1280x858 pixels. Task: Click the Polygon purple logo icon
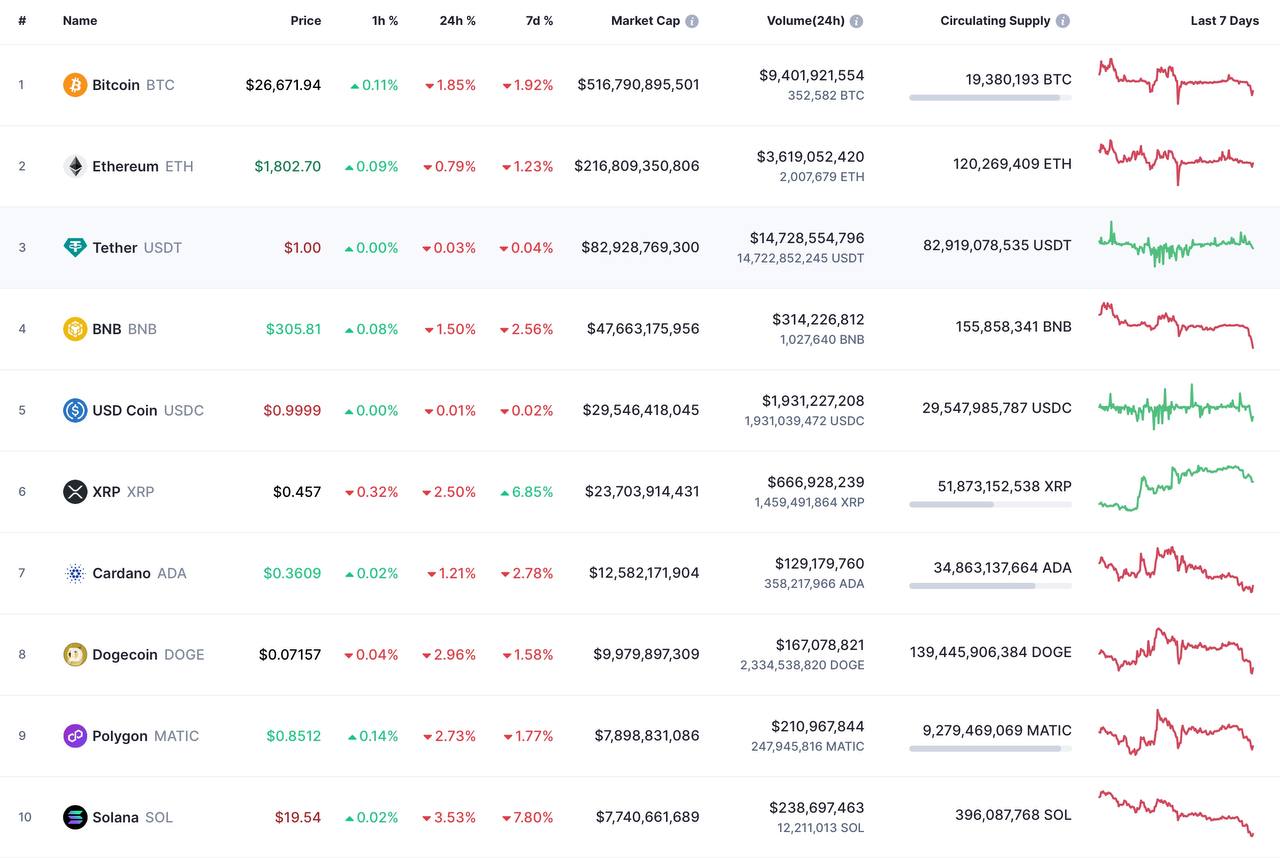point(75,736)
